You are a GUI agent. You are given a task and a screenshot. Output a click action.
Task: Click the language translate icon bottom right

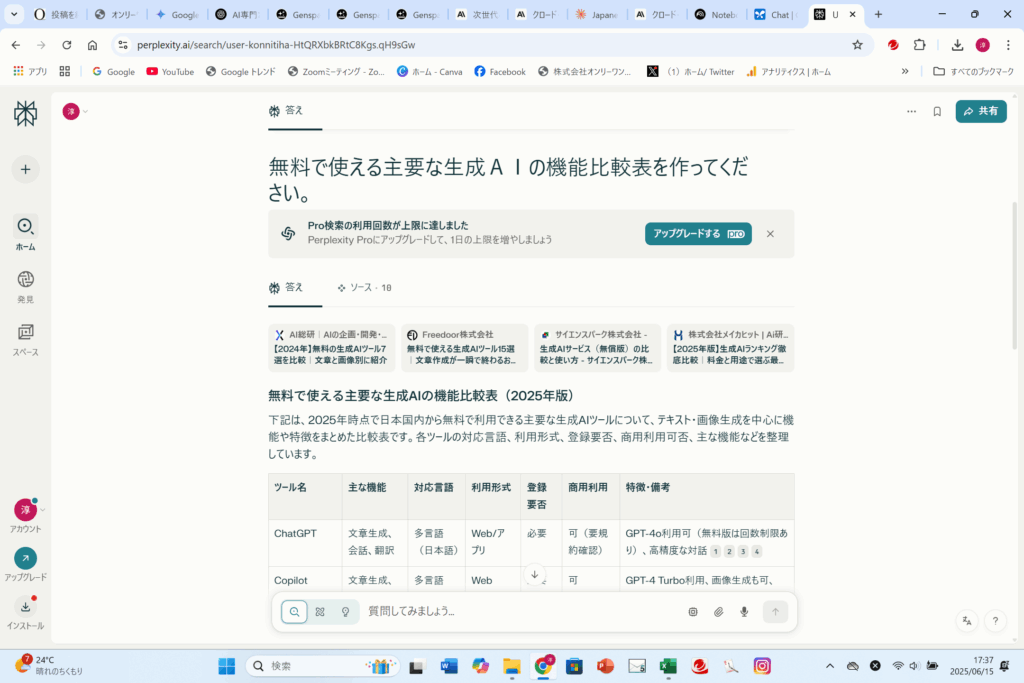point(967,621)
